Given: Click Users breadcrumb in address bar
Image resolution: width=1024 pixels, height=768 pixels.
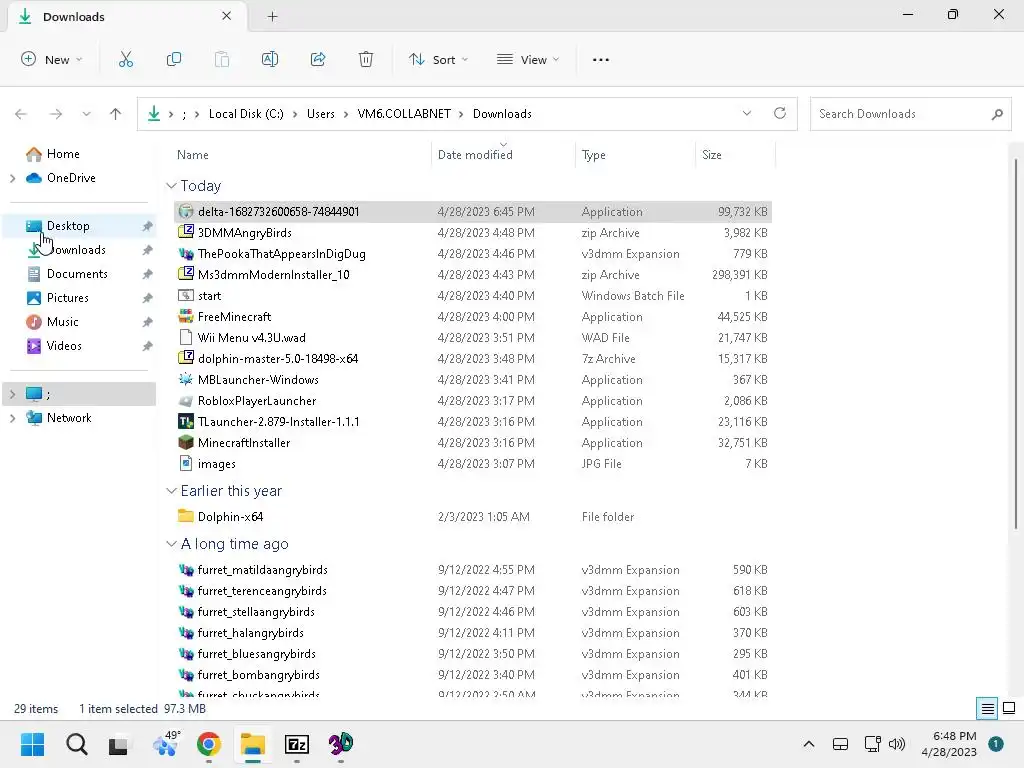Looking at the screenshot, I should (321, 114).
